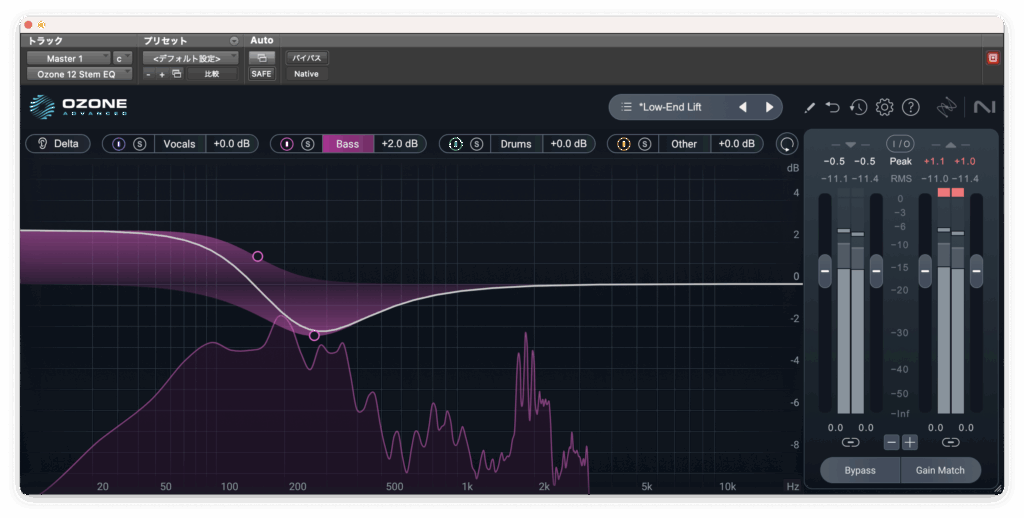This screenshot has height=518, width=1024.
Task: Click the pencil edit icon
Action: [x=810, y=107]
